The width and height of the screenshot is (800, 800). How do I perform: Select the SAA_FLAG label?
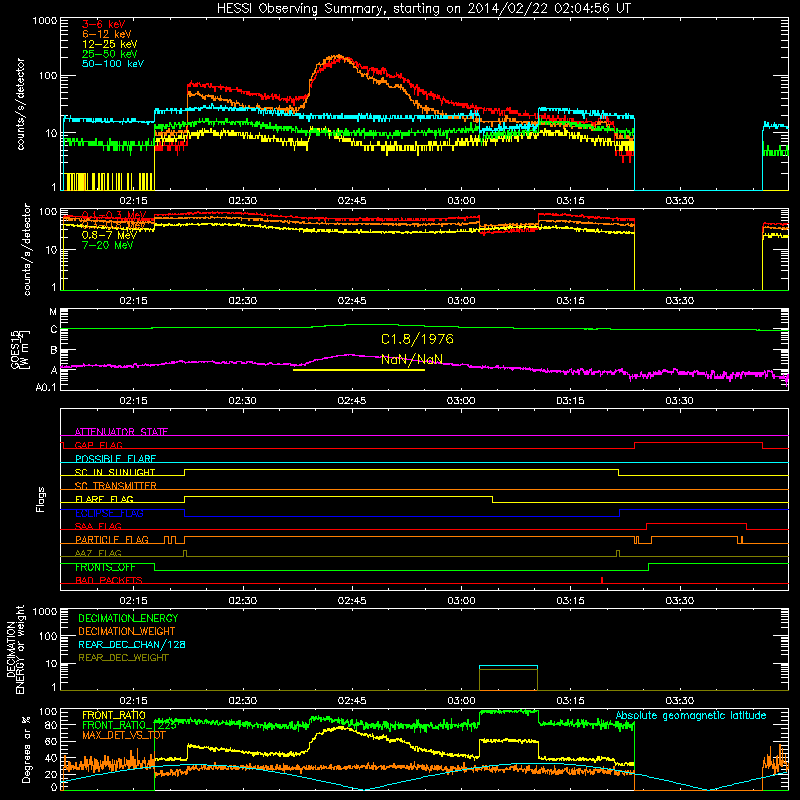point(98,526)
